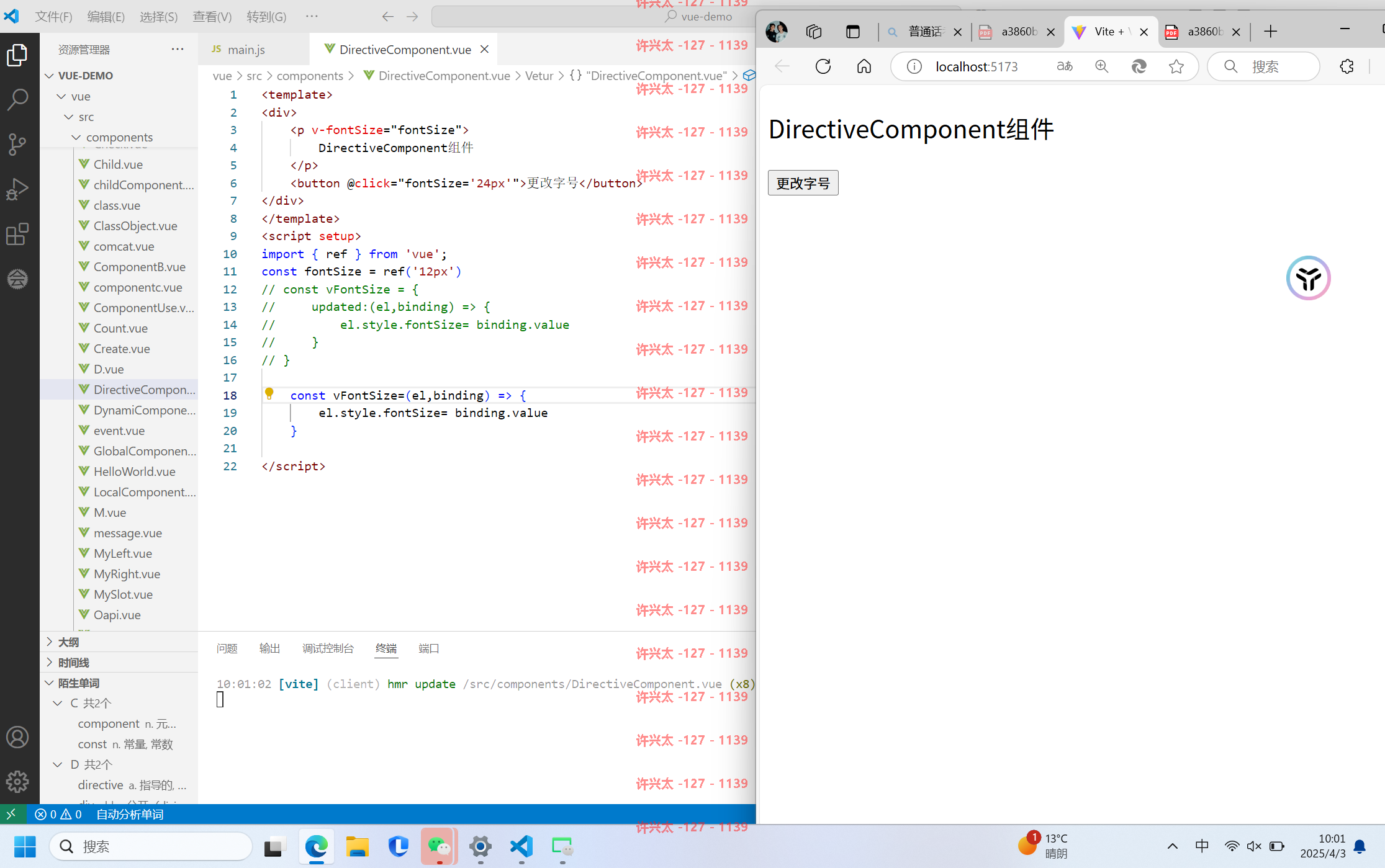This screenshot has height=868, width=1385.
Task: Click errors and warnings count in status bar
Action: pyautogui.click(x=58, y=814)
